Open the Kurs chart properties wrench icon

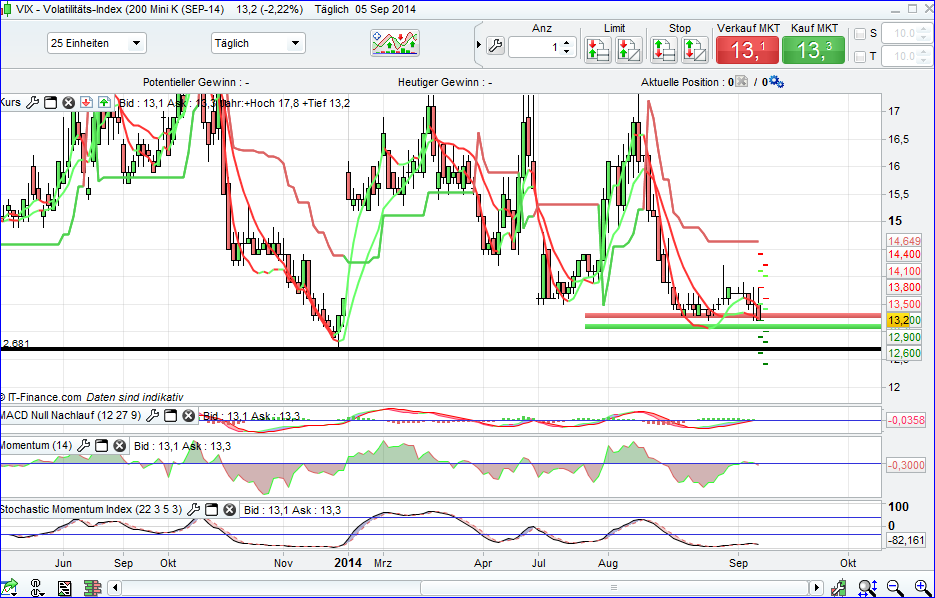coord(31,102)
